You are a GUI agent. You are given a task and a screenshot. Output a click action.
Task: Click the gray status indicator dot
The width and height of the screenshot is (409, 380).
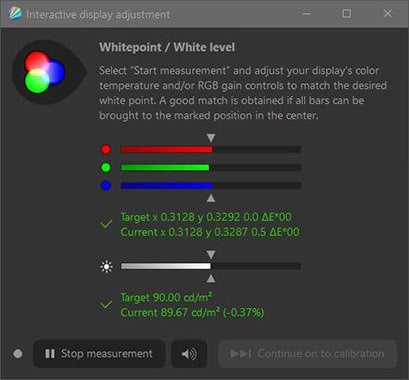18,354
